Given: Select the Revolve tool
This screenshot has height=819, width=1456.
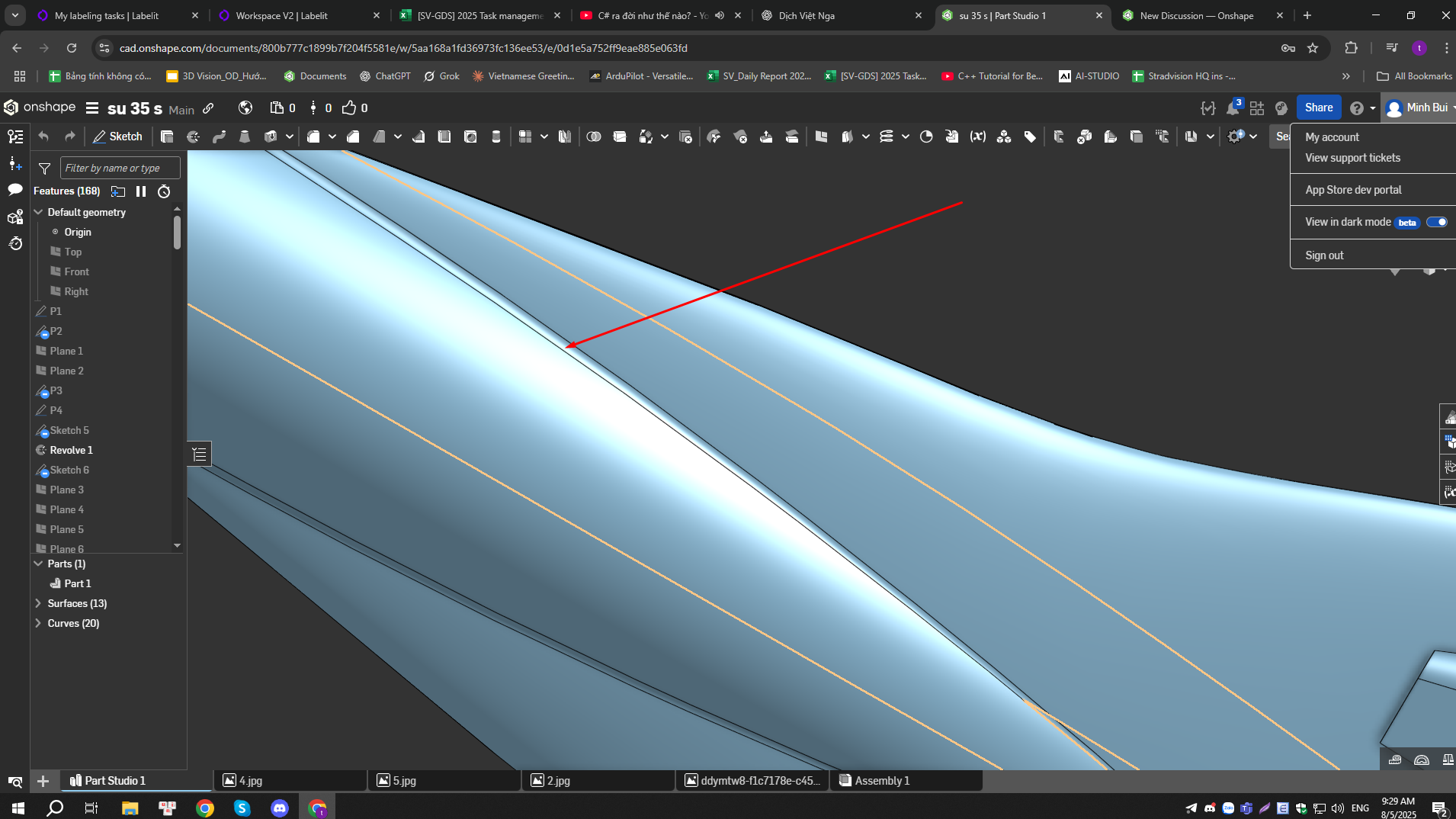Looking at the screenshot, I should click(x=193, y=136).
